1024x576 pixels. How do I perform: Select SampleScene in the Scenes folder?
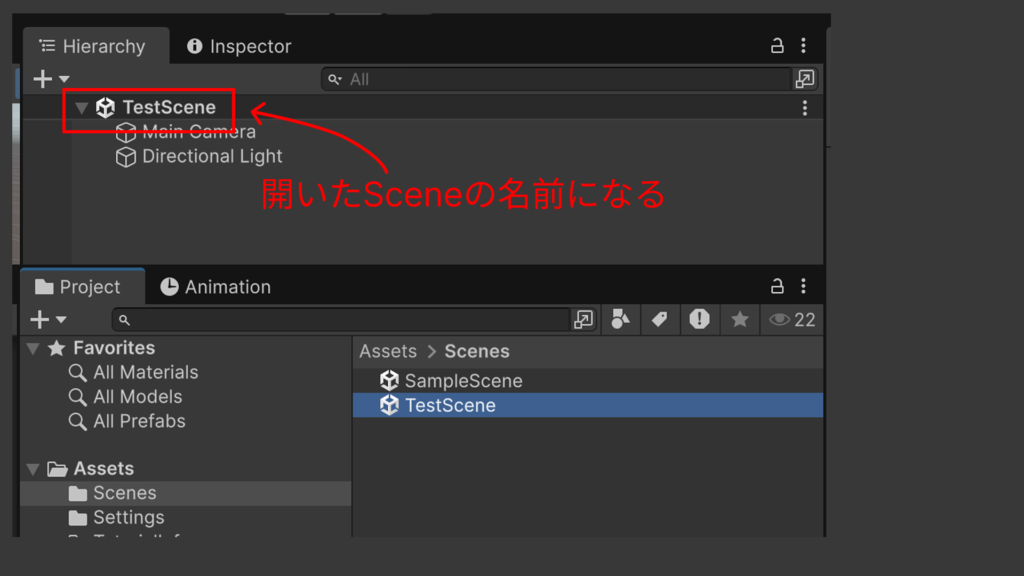point(463,381)
